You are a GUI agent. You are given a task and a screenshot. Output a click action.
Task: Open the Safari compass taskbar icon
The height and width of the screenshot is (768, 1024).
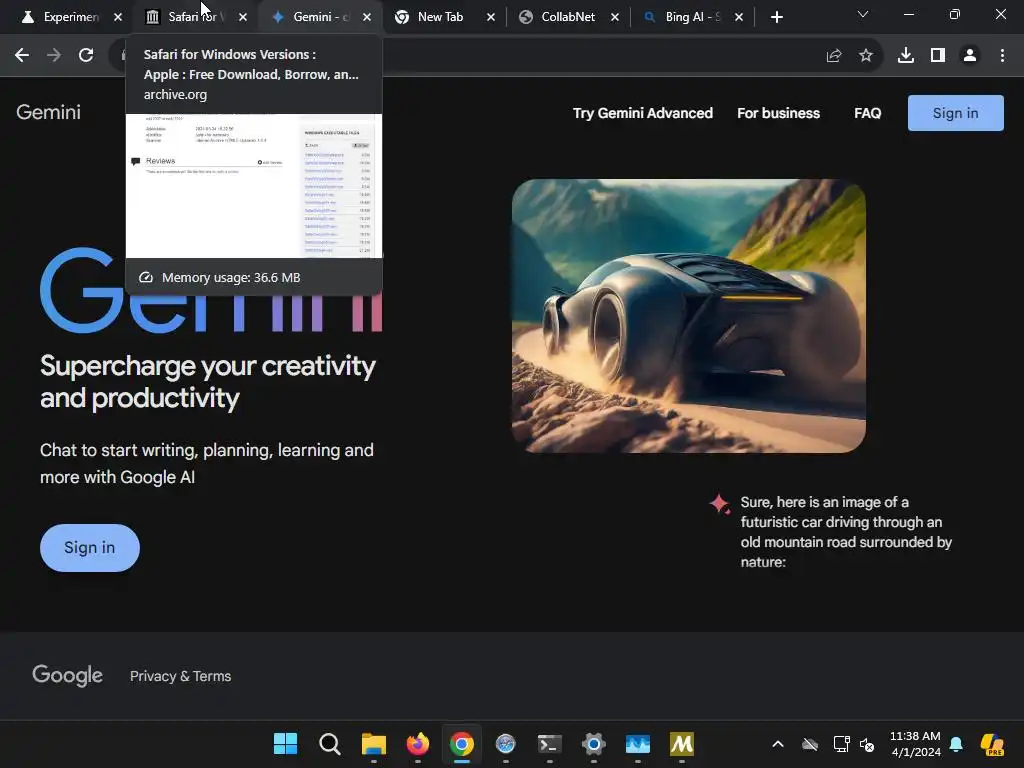coord(505,743)
